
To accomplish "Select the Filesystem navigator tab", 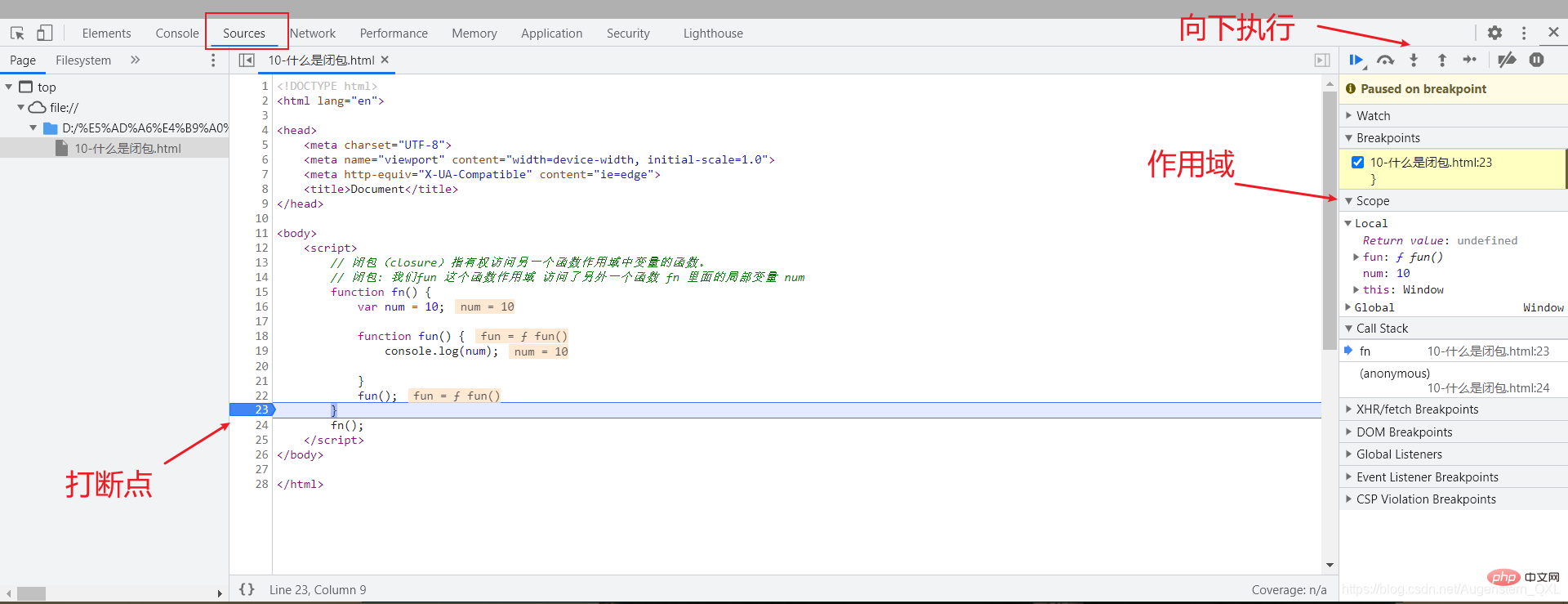I will pos(83,60).
